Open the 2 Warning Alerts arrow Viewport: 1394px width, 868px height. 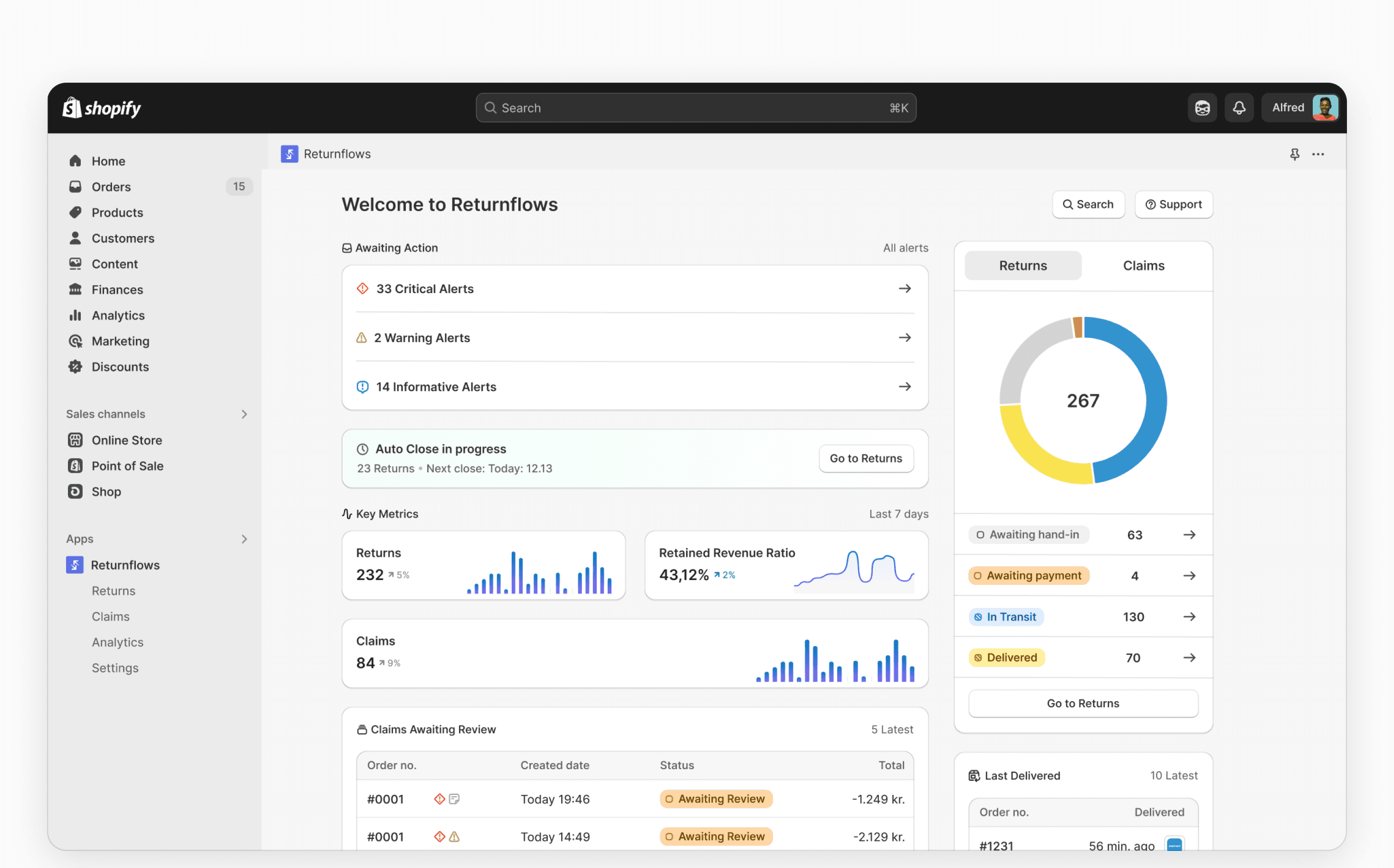click(905, 337)
